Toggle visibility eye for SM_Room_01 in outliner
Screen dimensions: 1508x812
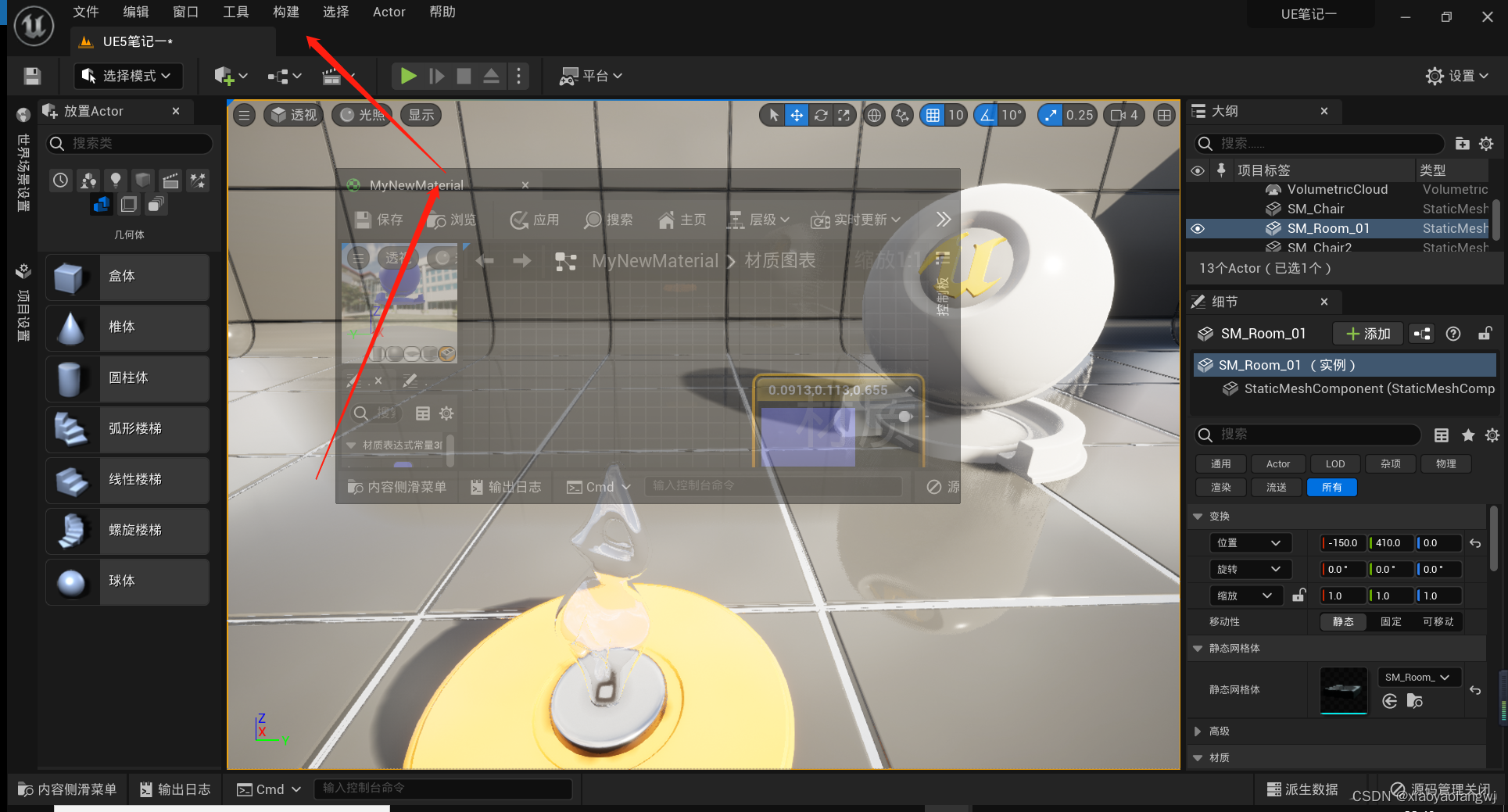1198,228
